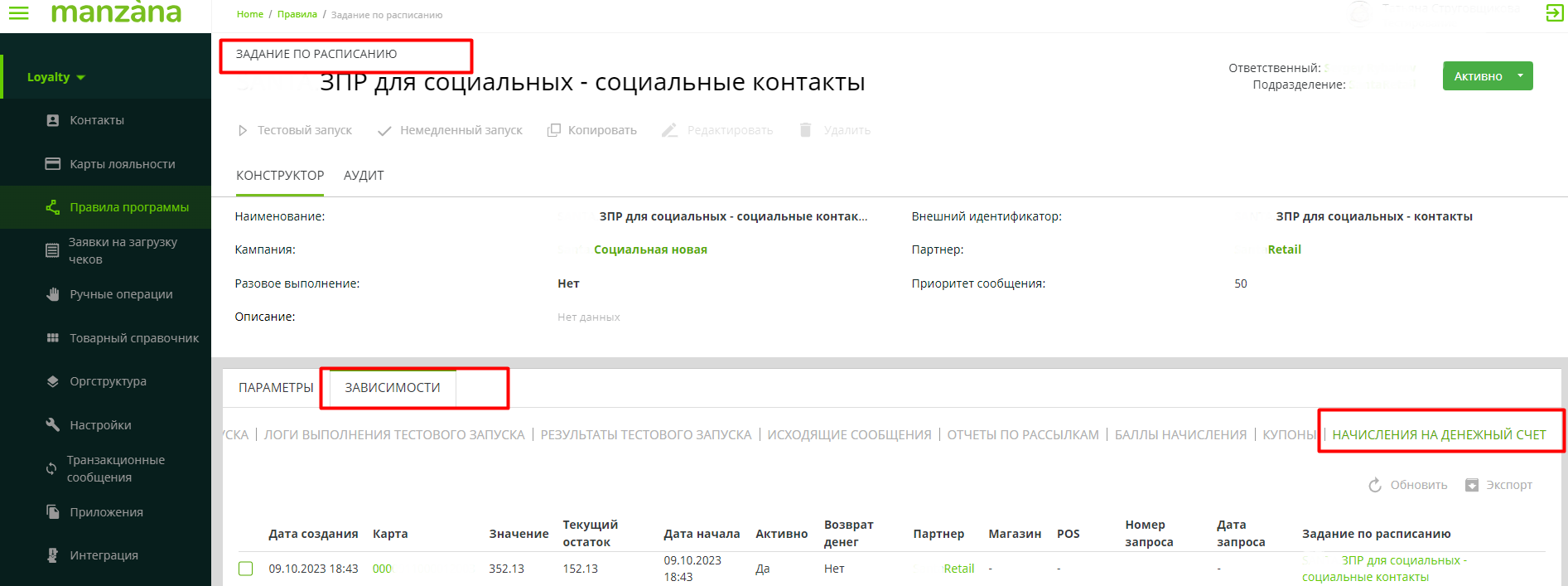Viewport: 1568px width, 586px height.
Task: Switch to the АУДИТ tab
Action: pyautogui.click(x=364, y=176)
